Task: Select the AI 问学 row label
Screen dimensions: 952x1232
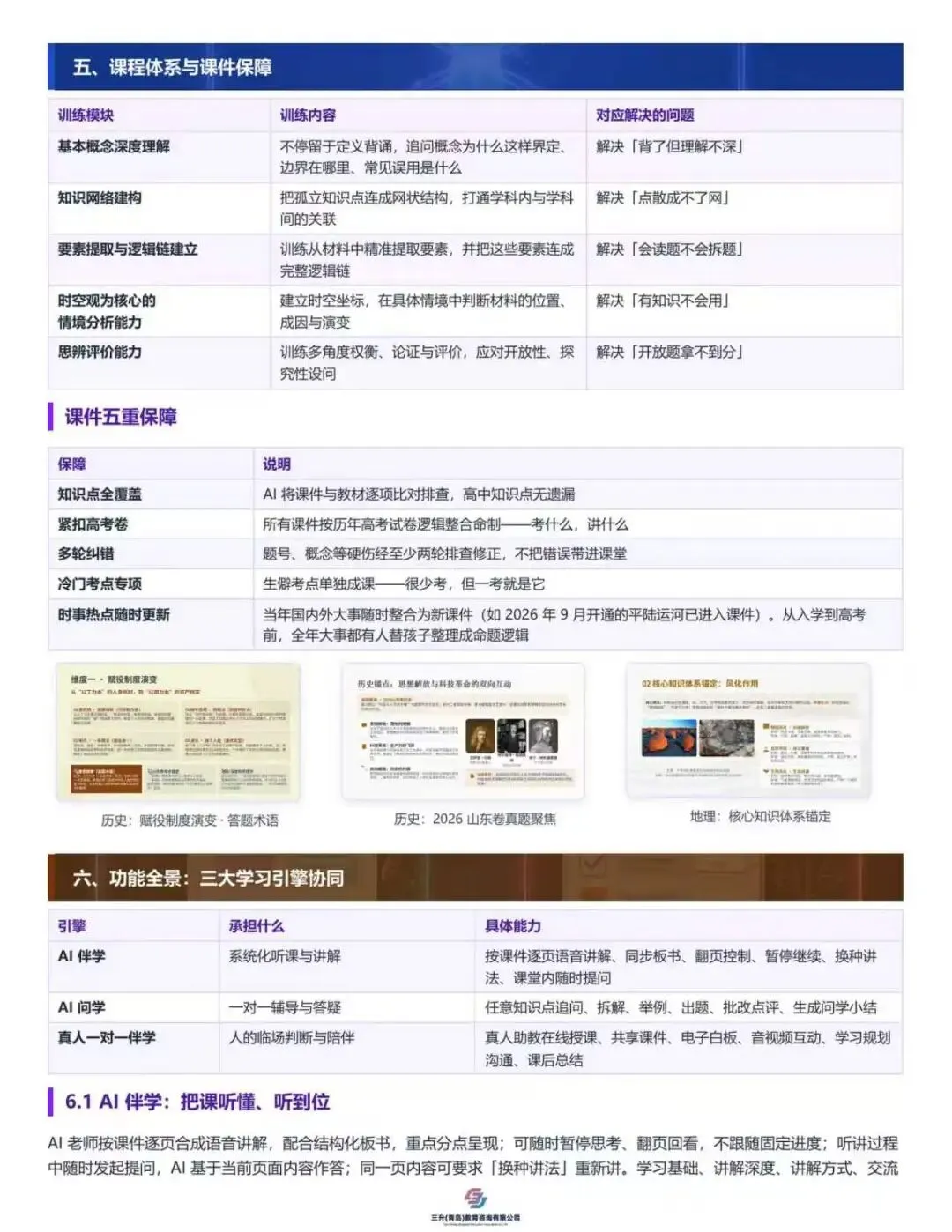Action: [81, 1007]
